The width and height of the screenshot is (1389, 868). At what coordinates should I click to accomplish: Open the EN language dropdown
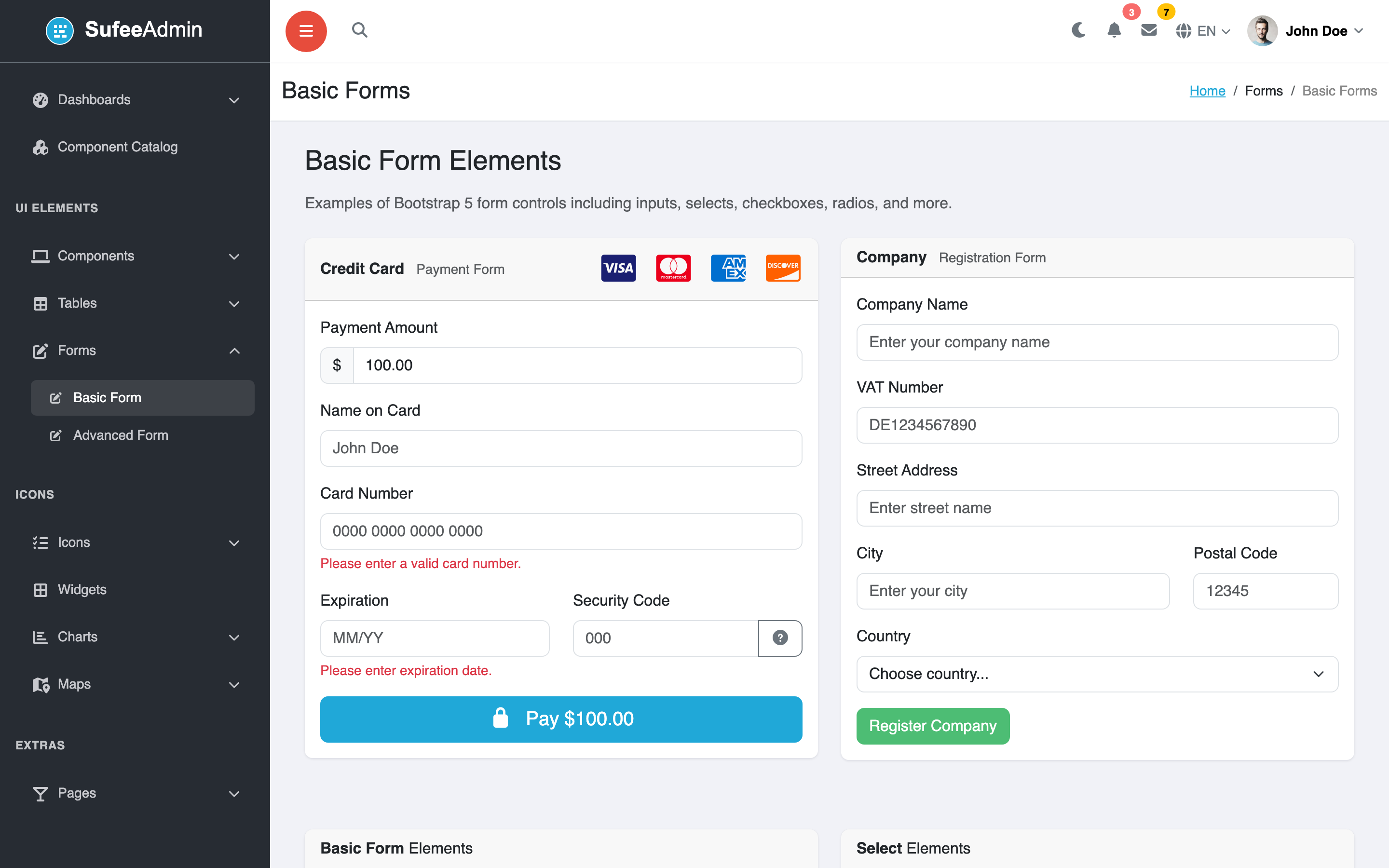pyautogui.click(x=1203, y=31)
